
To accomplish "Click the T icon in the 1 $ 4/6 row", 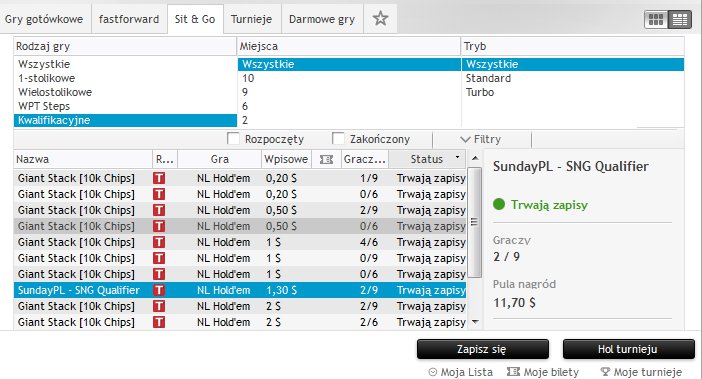I will (158, 242).
